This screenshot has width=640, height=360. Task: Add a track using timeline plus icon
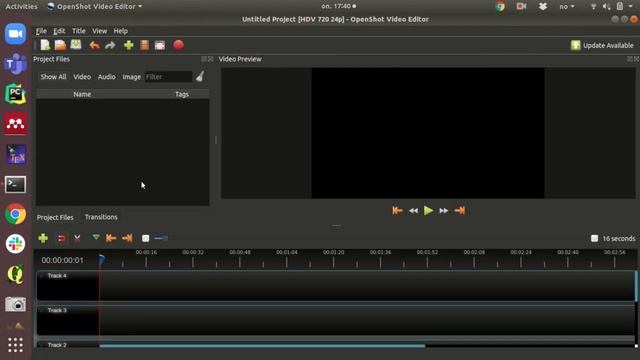pos(43,238)
